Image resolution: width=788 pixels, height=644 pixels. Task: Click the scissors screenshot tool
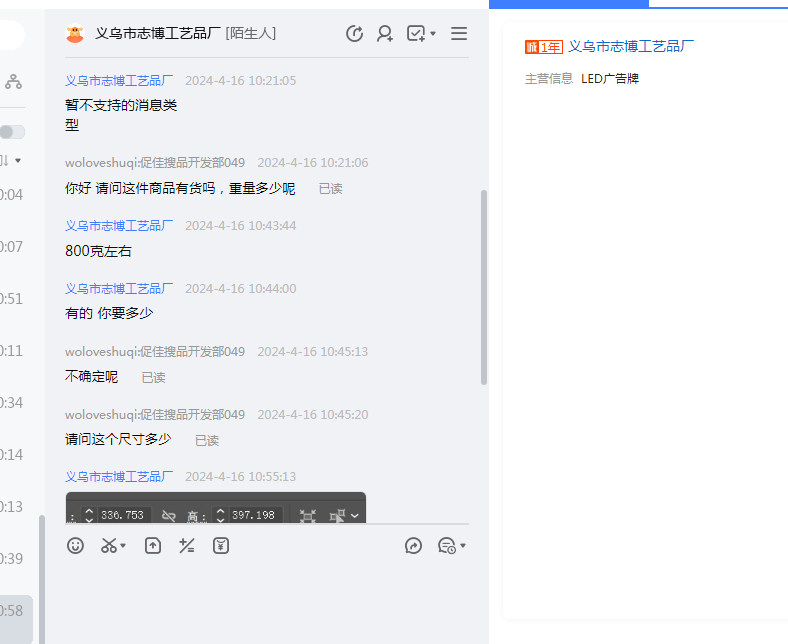point(108,546)
